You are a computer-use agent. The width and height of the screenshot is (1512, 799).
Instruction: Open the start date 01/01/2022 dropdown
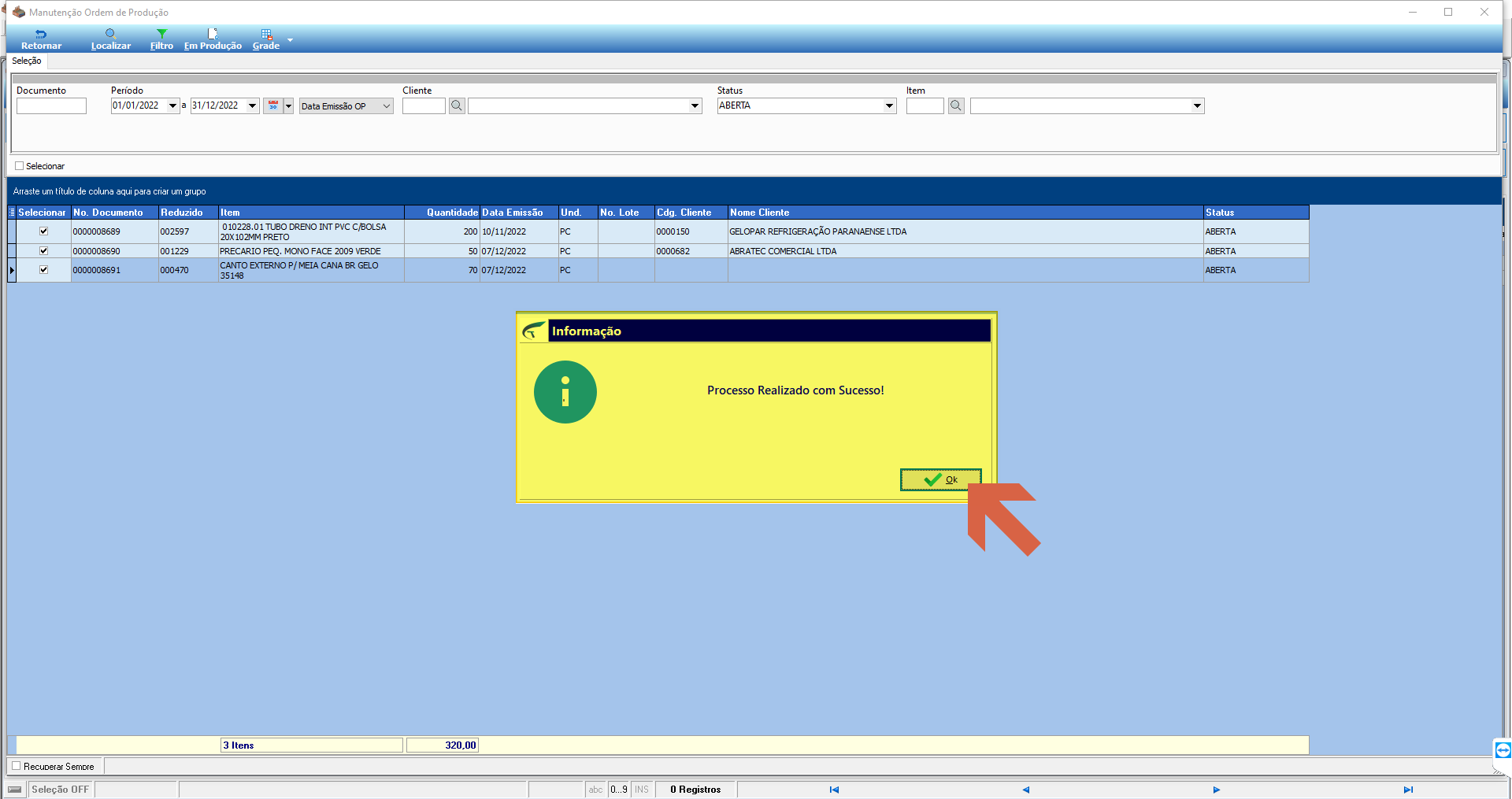[172, 105]
